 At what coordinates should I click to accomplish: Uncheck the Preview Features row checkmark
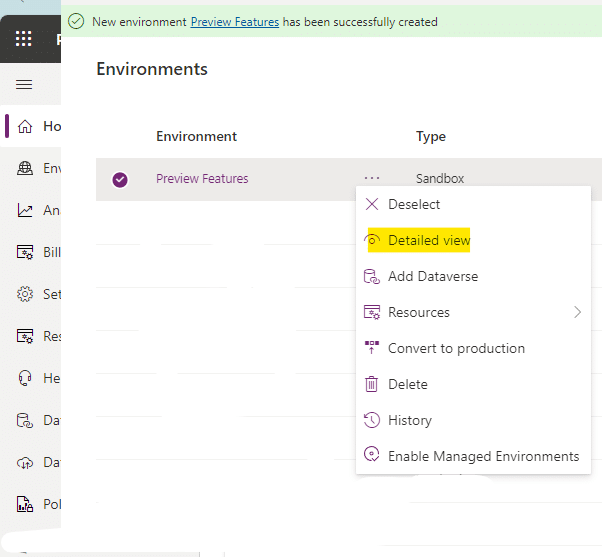pos(120,180)
